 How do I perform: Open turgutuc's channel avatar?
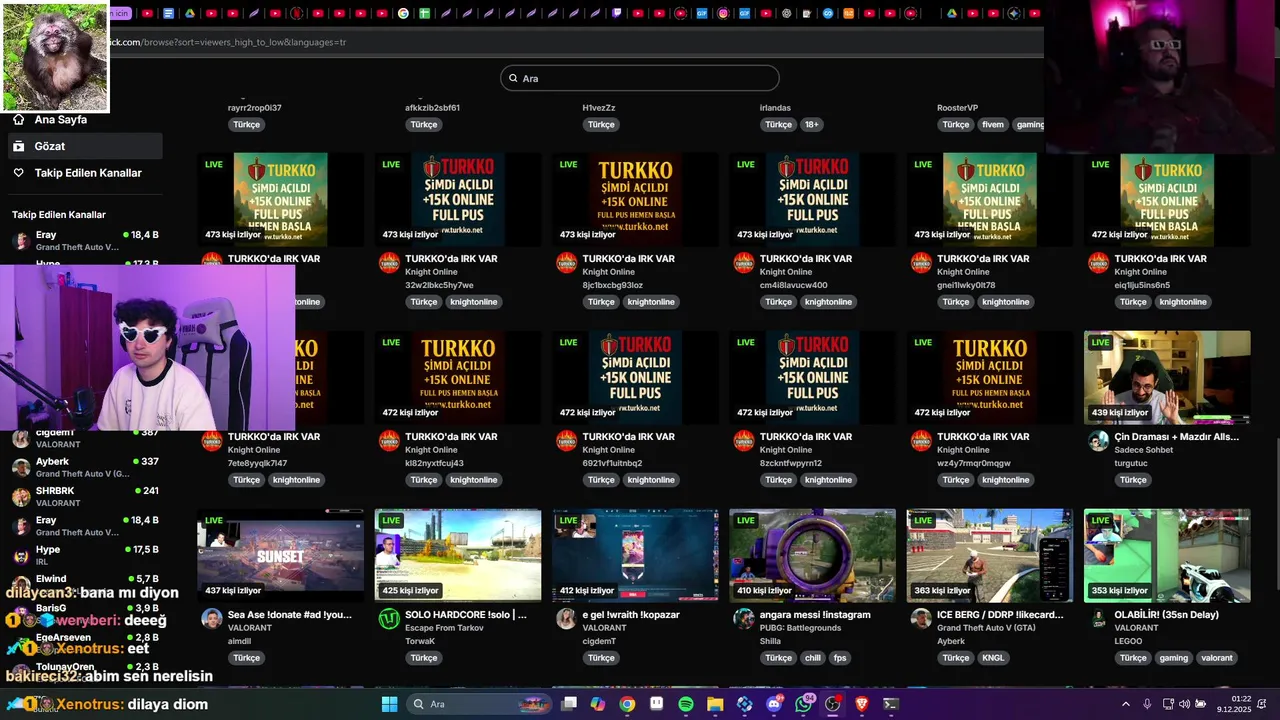[x=1098, y=441]
